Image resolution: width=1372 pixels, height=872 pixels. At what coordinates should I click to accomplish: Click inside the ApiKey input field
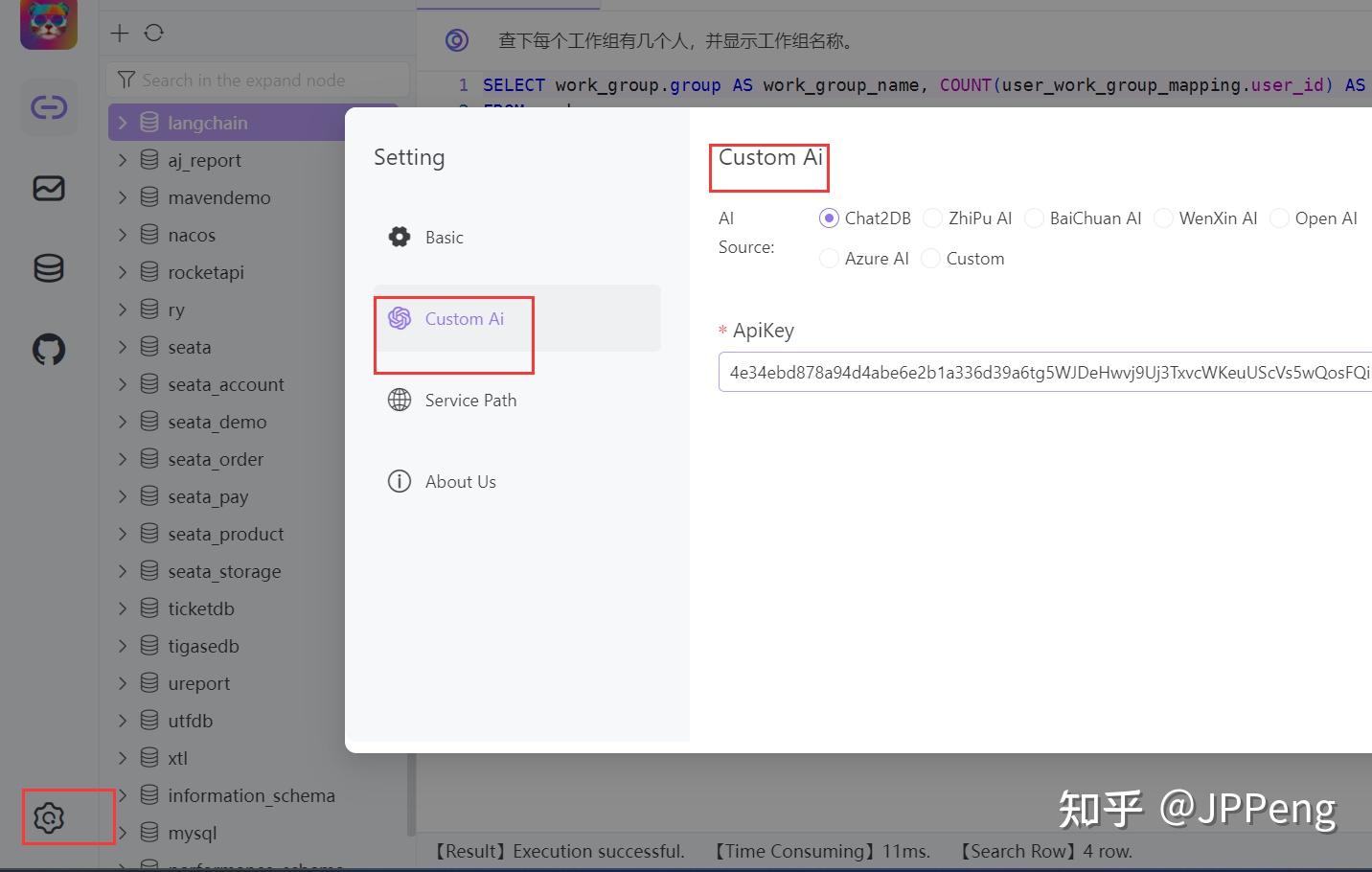click(x=1006, y=372)
